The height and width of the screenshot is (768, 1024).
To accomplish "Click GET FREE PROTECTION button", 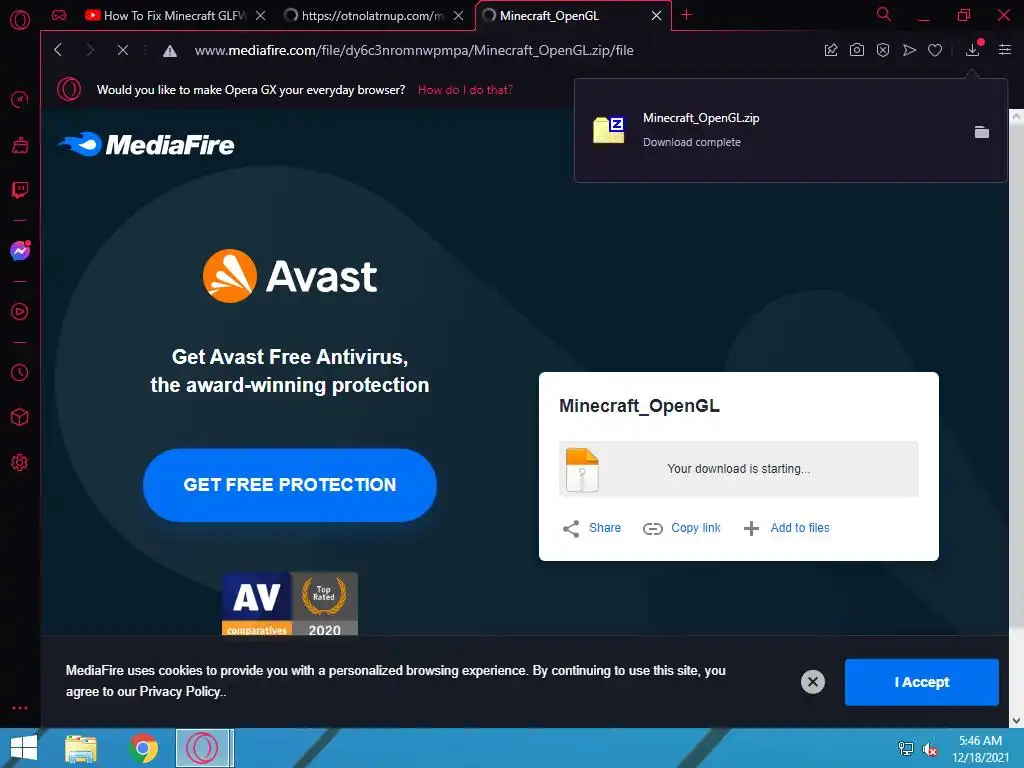I will 290,485.
